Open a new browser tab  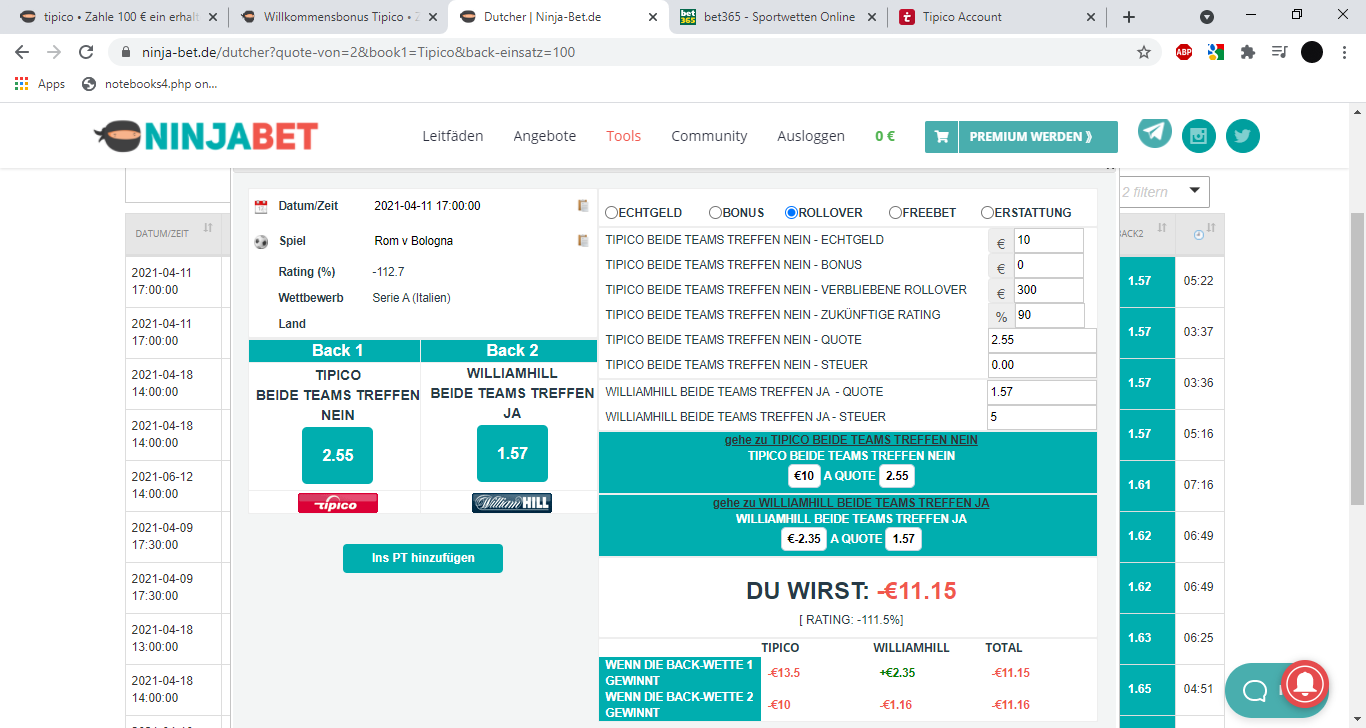pyautogui.click(x=1129, y=17)
